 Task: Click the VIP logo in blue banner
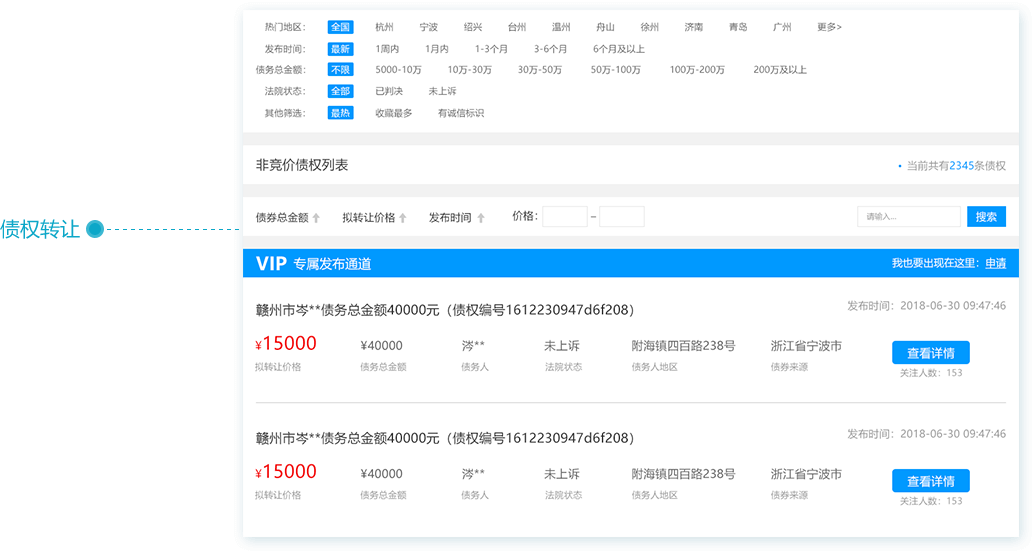point(271,264)
